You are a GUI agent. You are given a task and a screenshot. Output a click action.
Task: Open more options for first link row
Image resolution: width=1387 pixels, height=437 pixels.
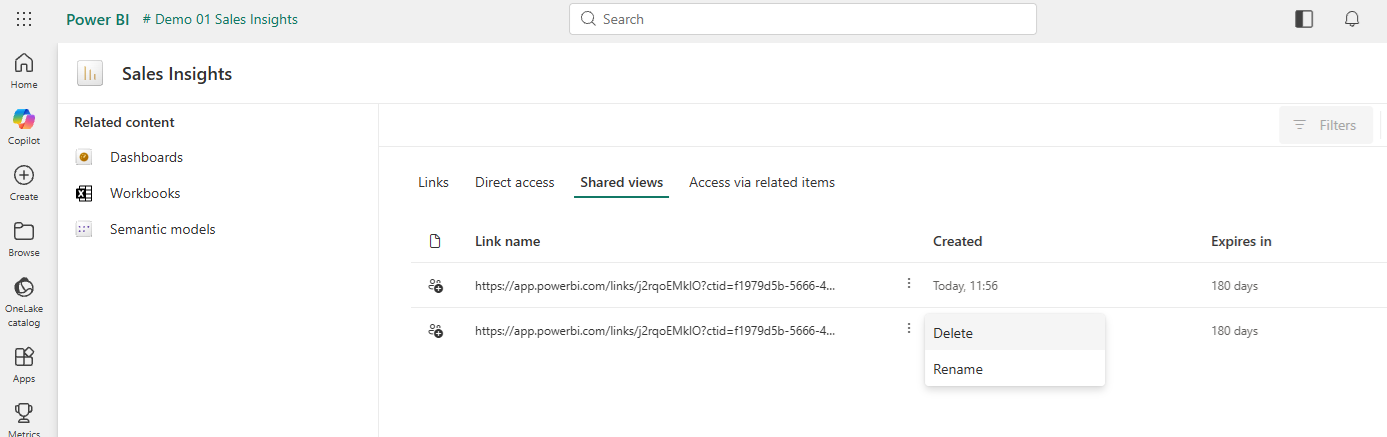tap(909, 284)
